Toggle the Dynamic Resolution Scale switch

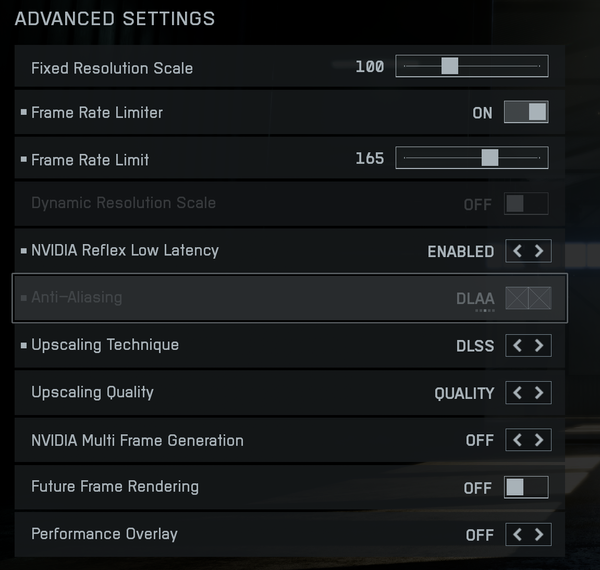point(527,204)
